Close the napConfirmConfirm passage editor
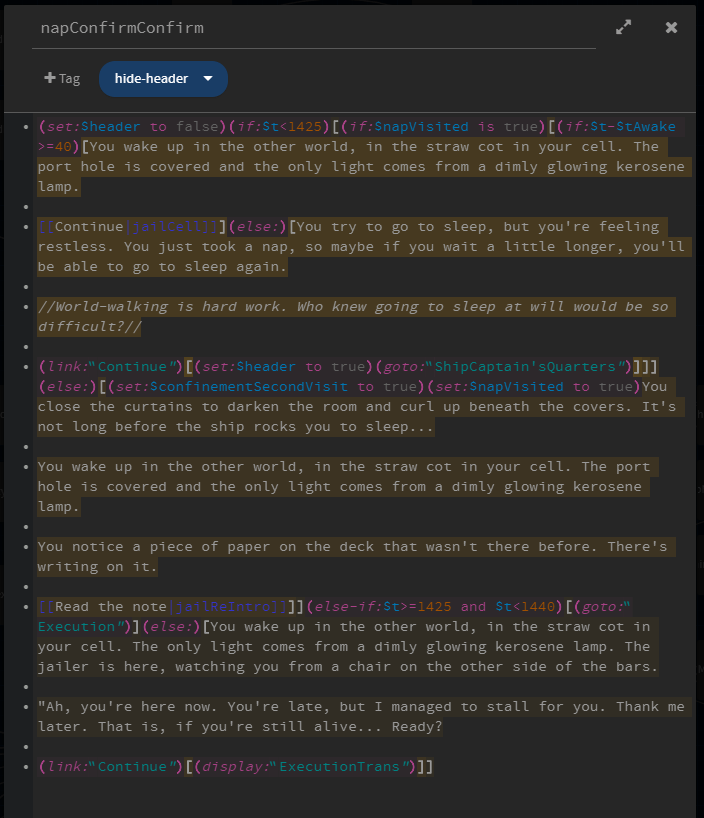Screen dimensions: 704x818 [671, 28]
